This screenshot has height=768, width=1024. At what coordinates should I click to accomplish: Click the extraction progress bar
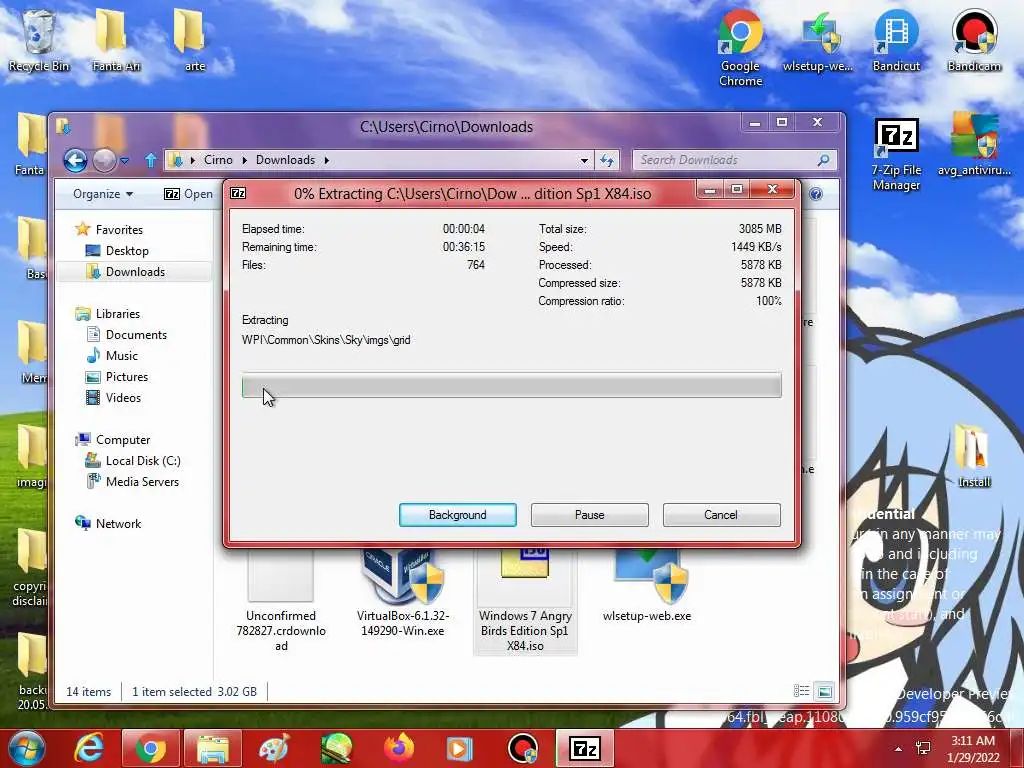pos(511,385)
